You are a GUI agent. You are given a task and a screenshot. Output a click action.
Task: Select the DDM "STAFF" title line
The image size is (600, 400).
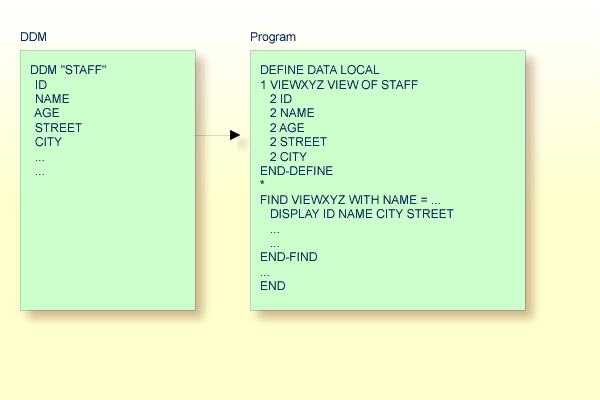pyautogui.click(x=69, y=70)
